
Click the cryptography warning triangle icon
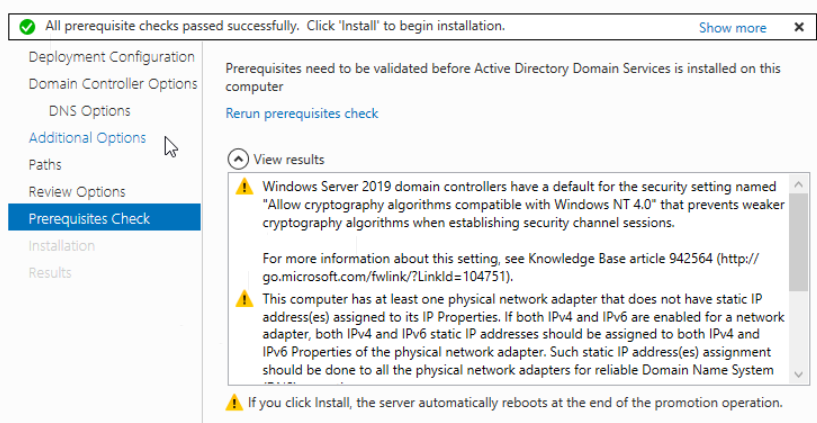click(x=244, y=187)
